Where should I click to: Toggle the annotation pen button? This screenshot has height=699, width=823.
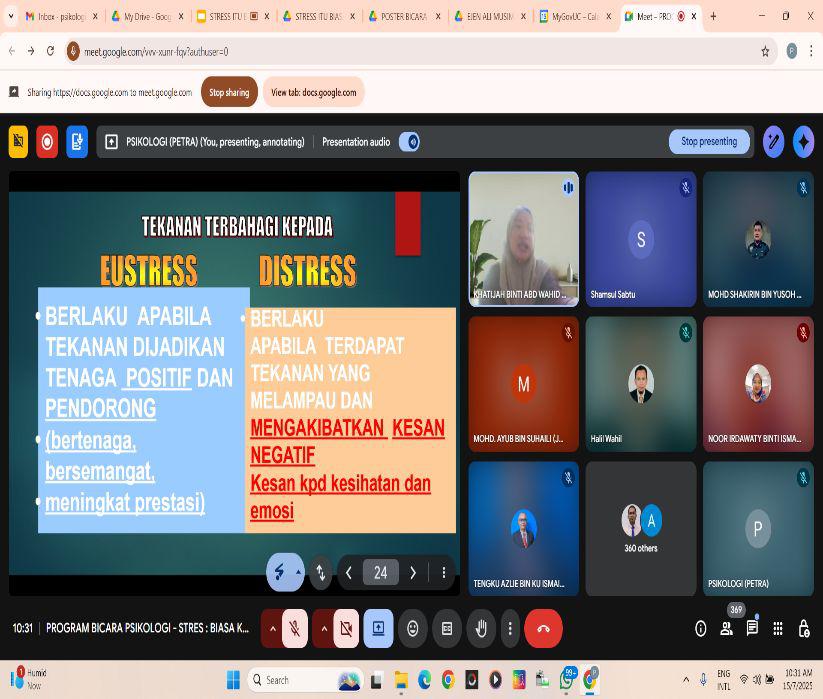tap(773, 142)
